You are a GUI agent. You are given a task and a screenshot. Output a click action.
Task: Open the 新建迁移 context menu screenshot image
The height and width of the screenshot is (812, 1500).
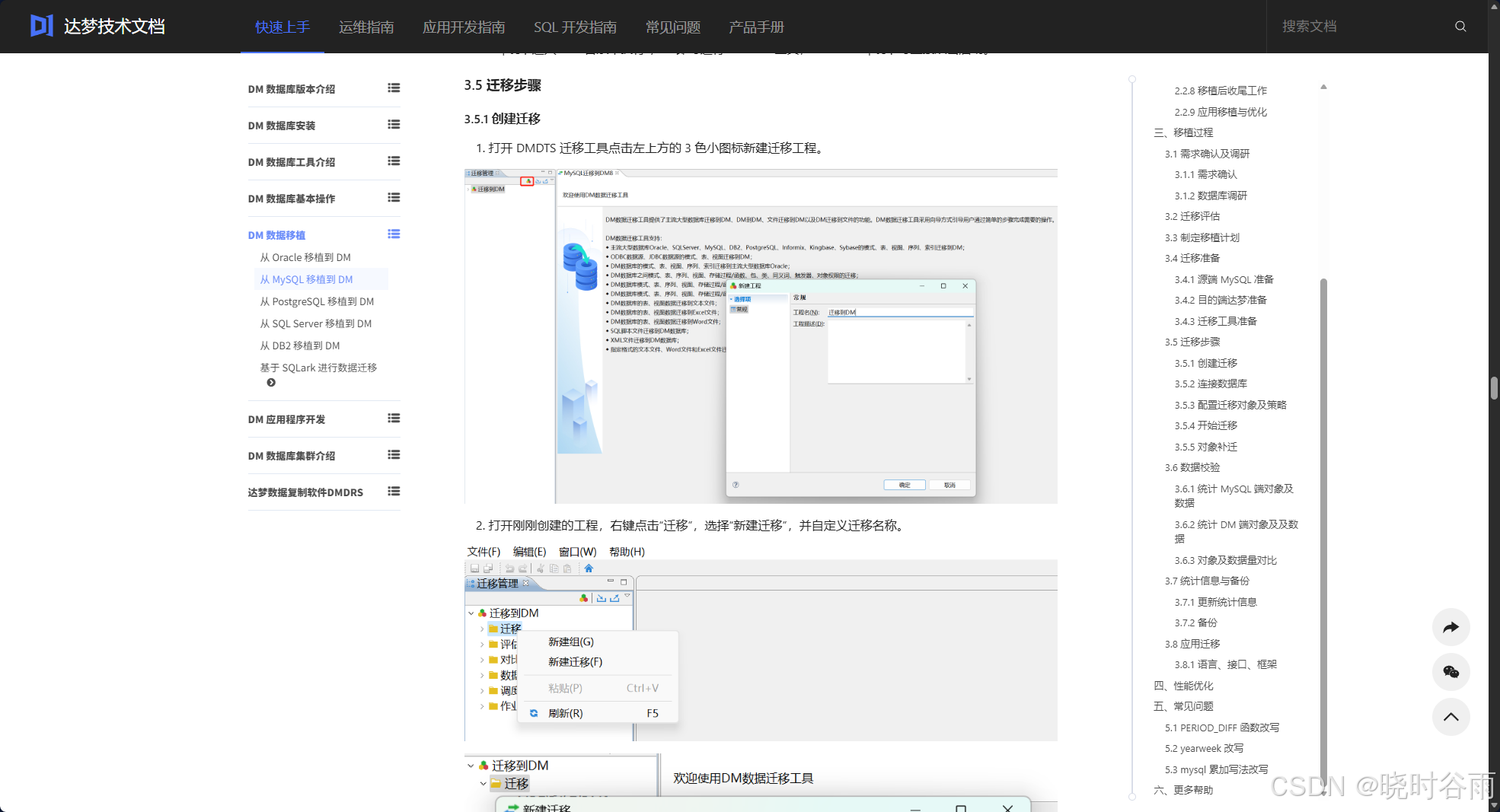click(761, 643)
